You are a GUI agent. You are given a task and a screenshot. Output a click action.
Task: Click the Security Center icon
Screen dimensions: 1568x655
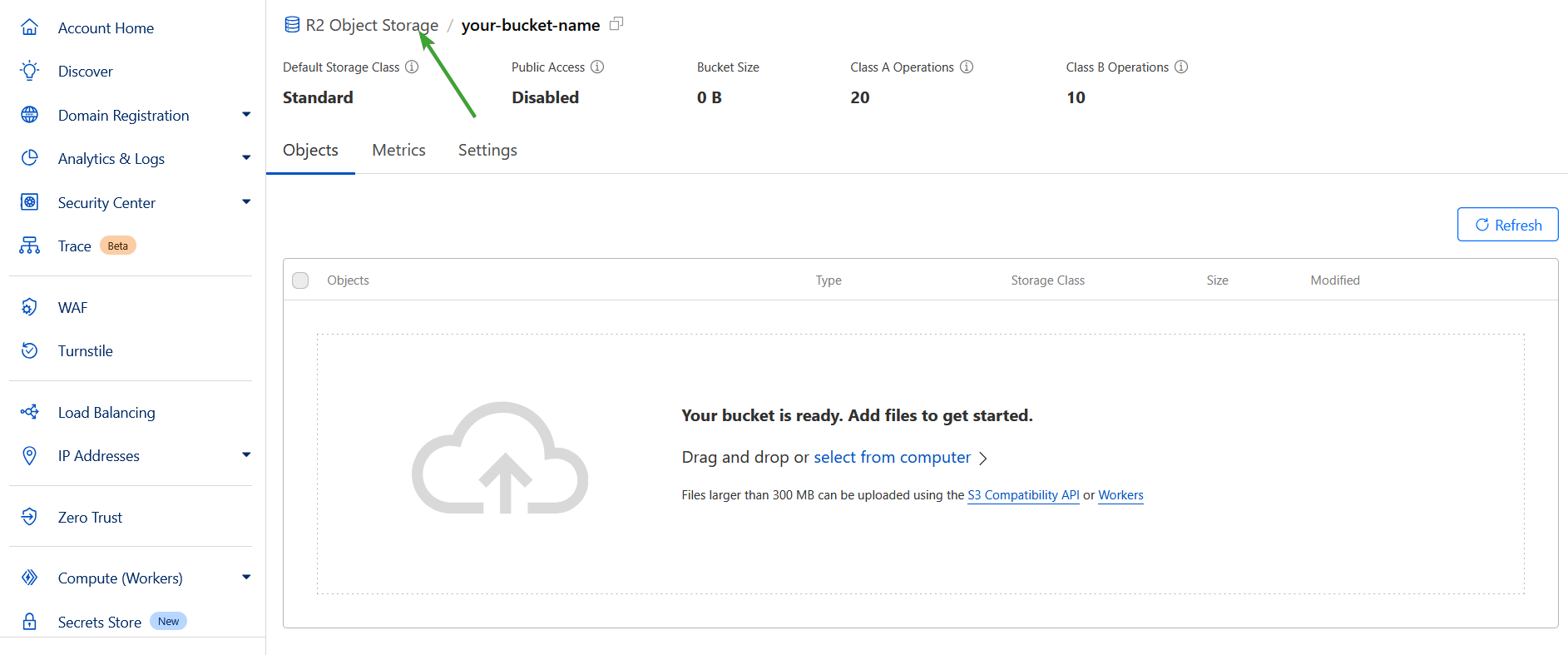tap(29, 202)
